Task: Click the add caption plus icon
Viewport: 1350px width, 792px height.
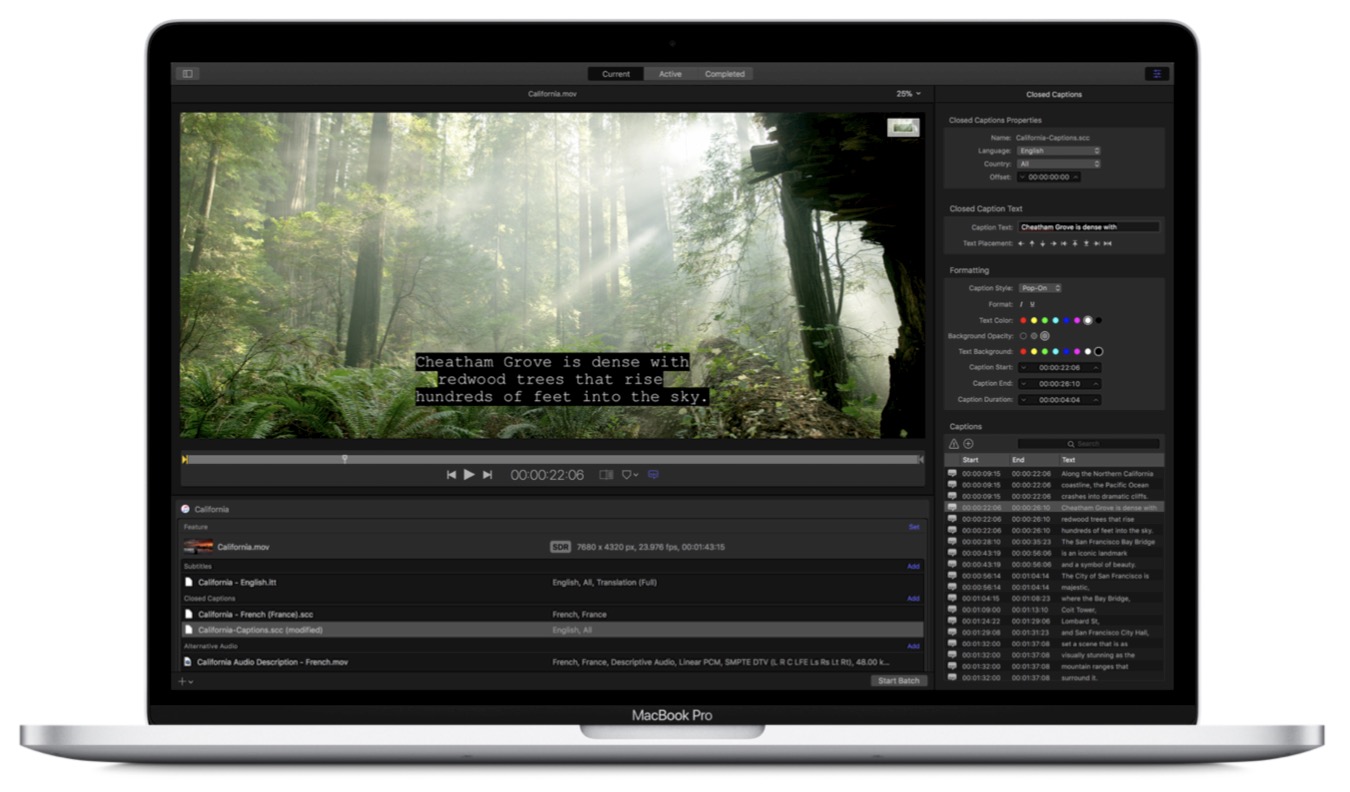Action: click(x=968, y=444)
